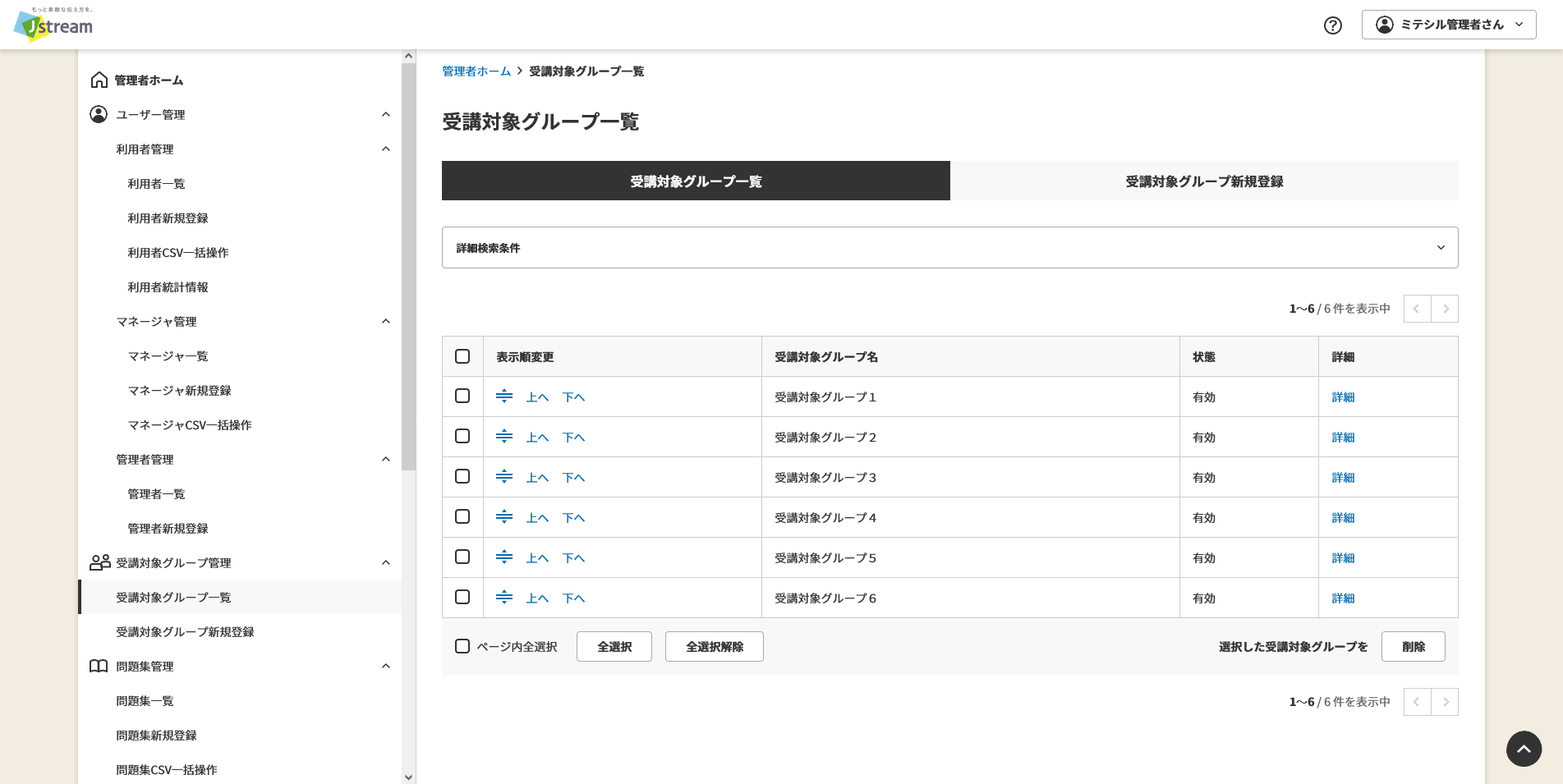Open 利用者CSV一括操作 in sidebar

click(178, 253)
